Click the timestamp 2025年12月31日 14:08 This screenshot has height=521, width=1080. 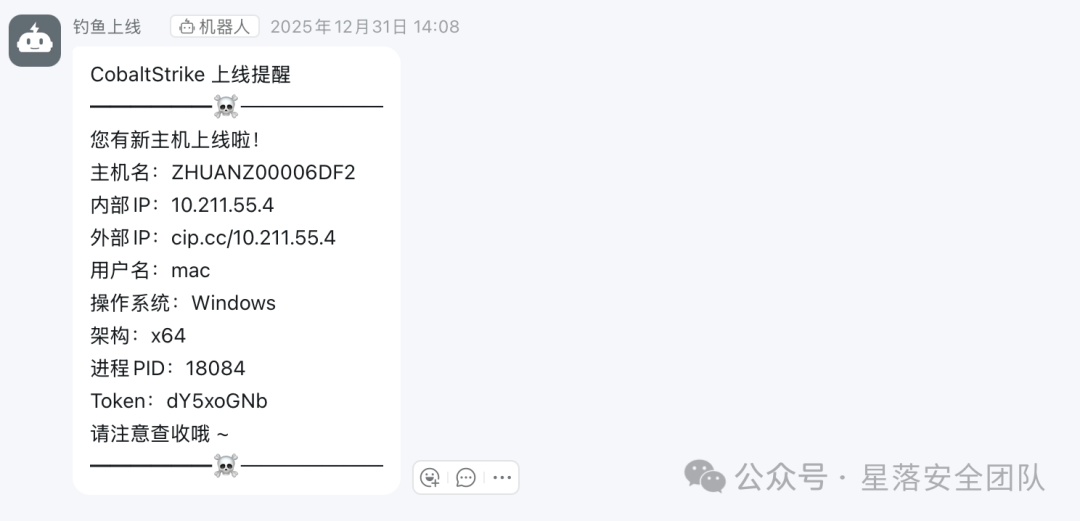[364, 27]
